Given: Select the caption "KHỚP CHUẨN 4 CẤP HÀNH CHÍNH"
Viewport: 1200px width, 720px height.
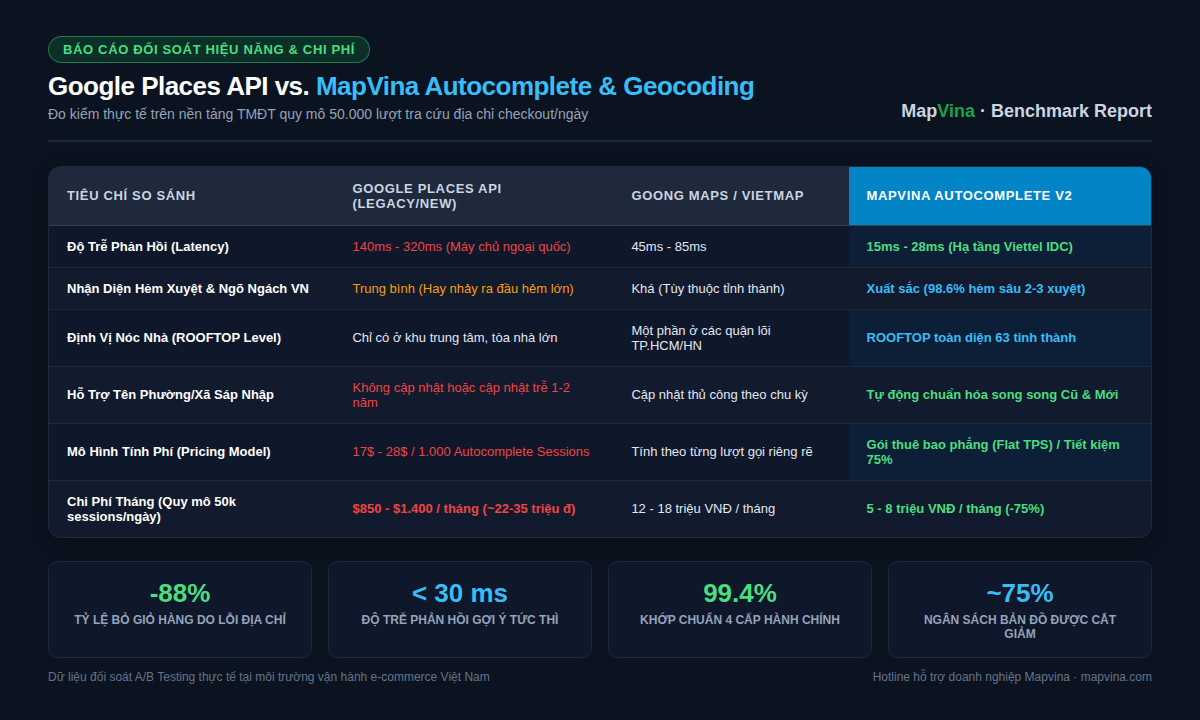Looking at the screenshot, I should click(x=740, y=620).
